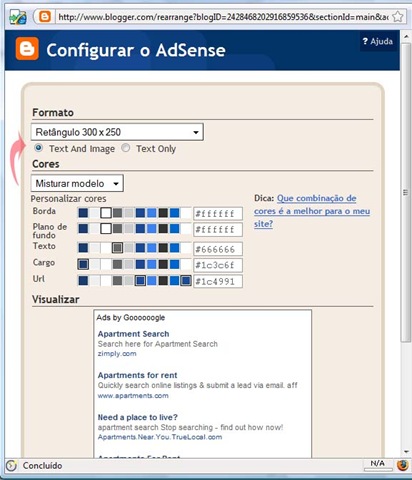Click the Need a place to live? ad title
The height and width of the screenshot is (480, 412).
(x=138, y=417)
